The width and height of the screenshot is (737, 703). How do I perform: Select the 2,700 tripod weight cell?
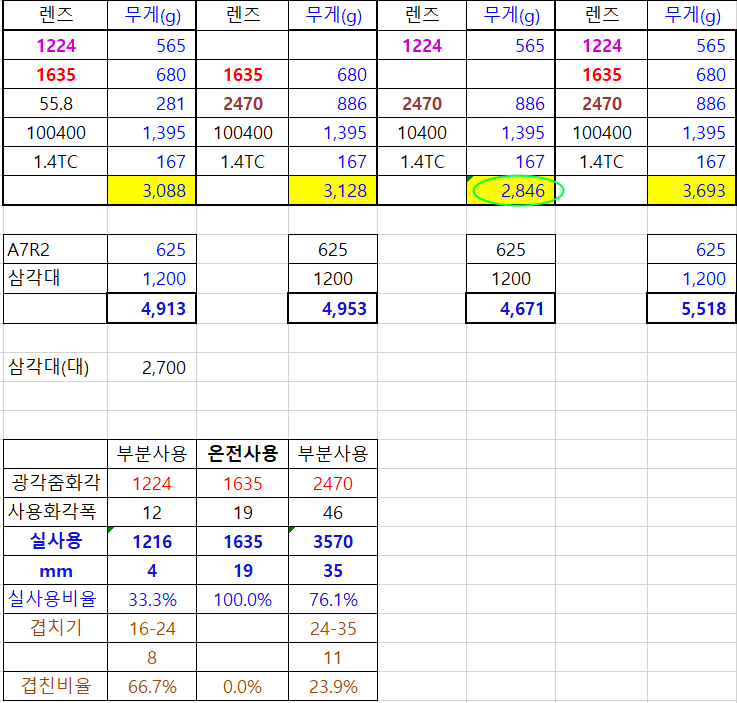(152, 367)
